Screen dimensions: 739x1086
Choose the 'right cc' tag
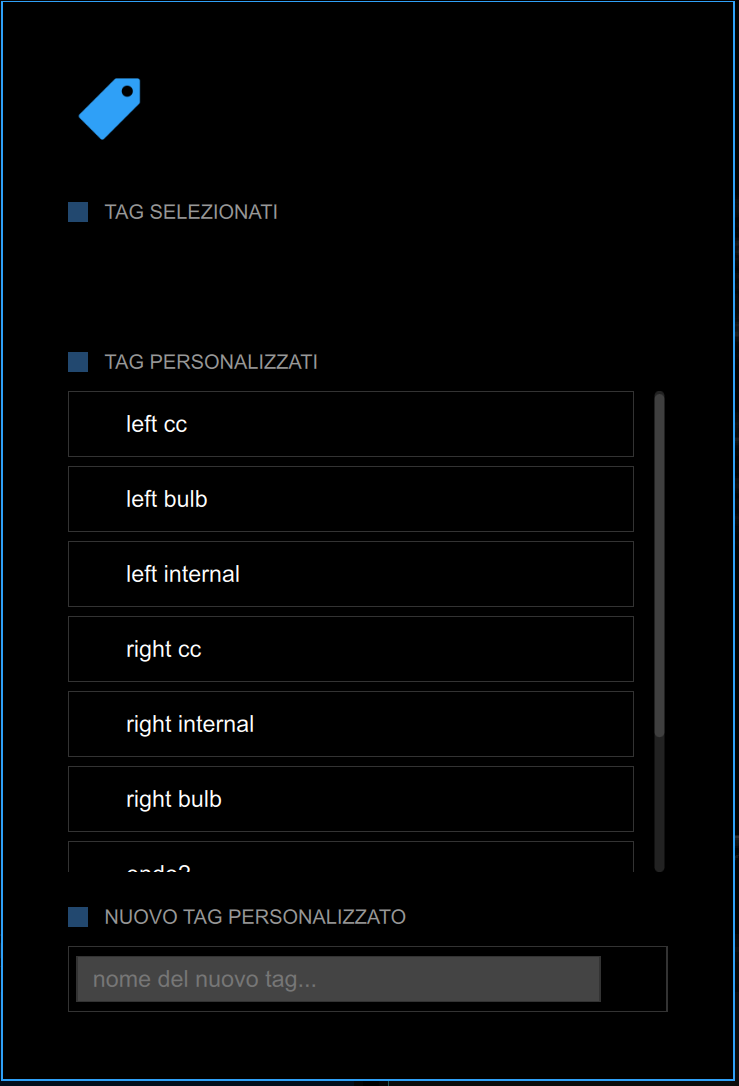tap(350, 649)
